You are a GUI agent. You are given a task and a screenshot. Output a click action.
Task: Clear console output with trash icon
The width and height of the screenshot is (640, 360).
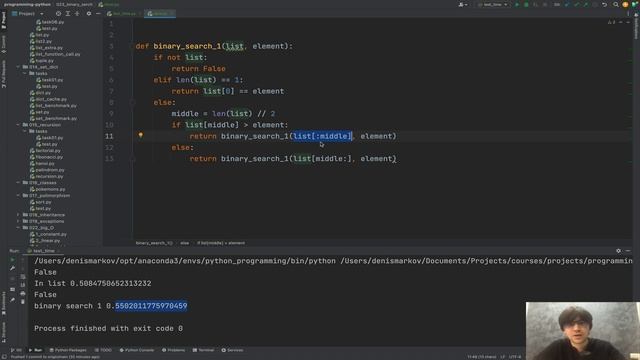pyautogui.click(x=23, y=302)
